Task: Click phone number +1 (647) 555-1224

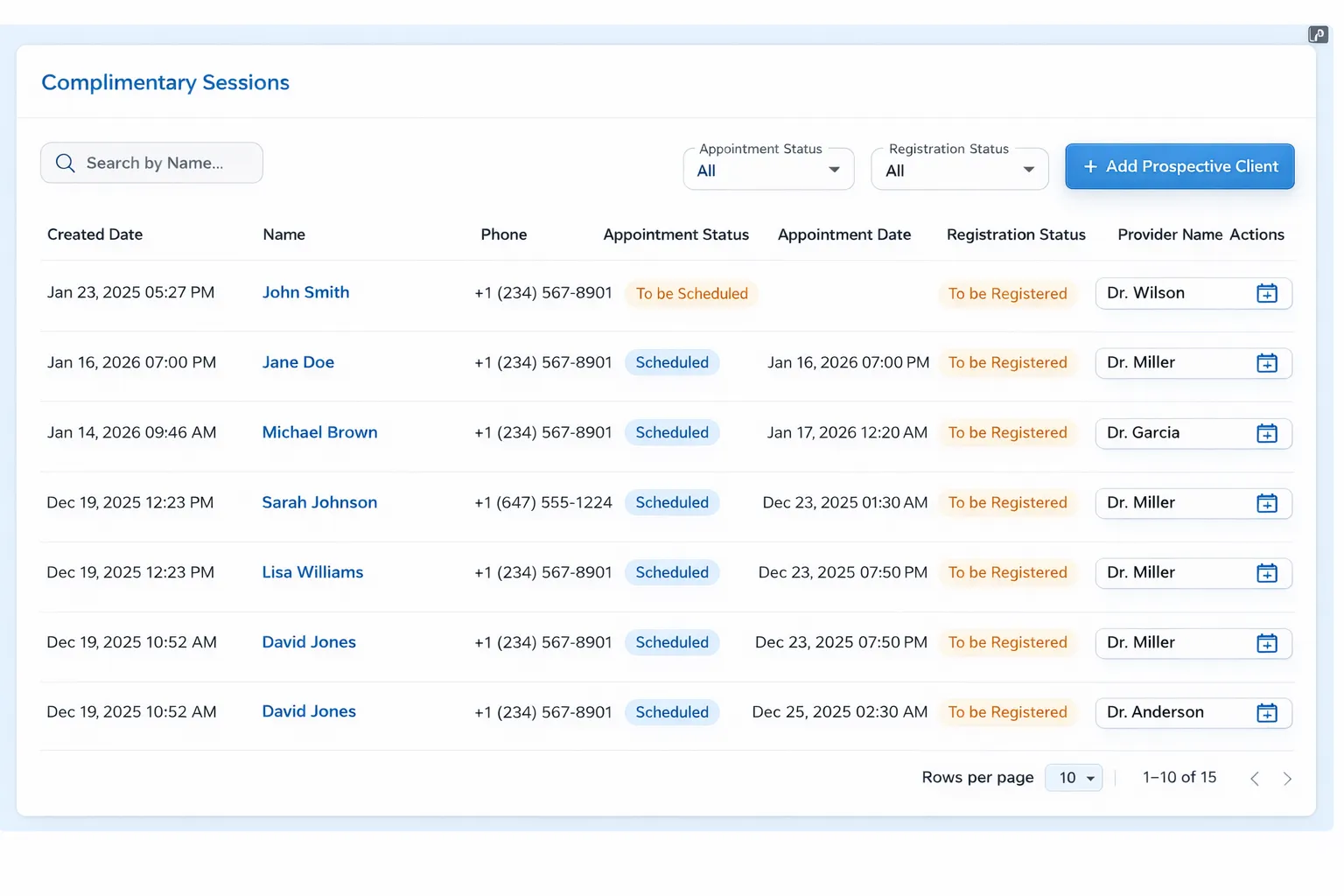Action: [543, 502]
